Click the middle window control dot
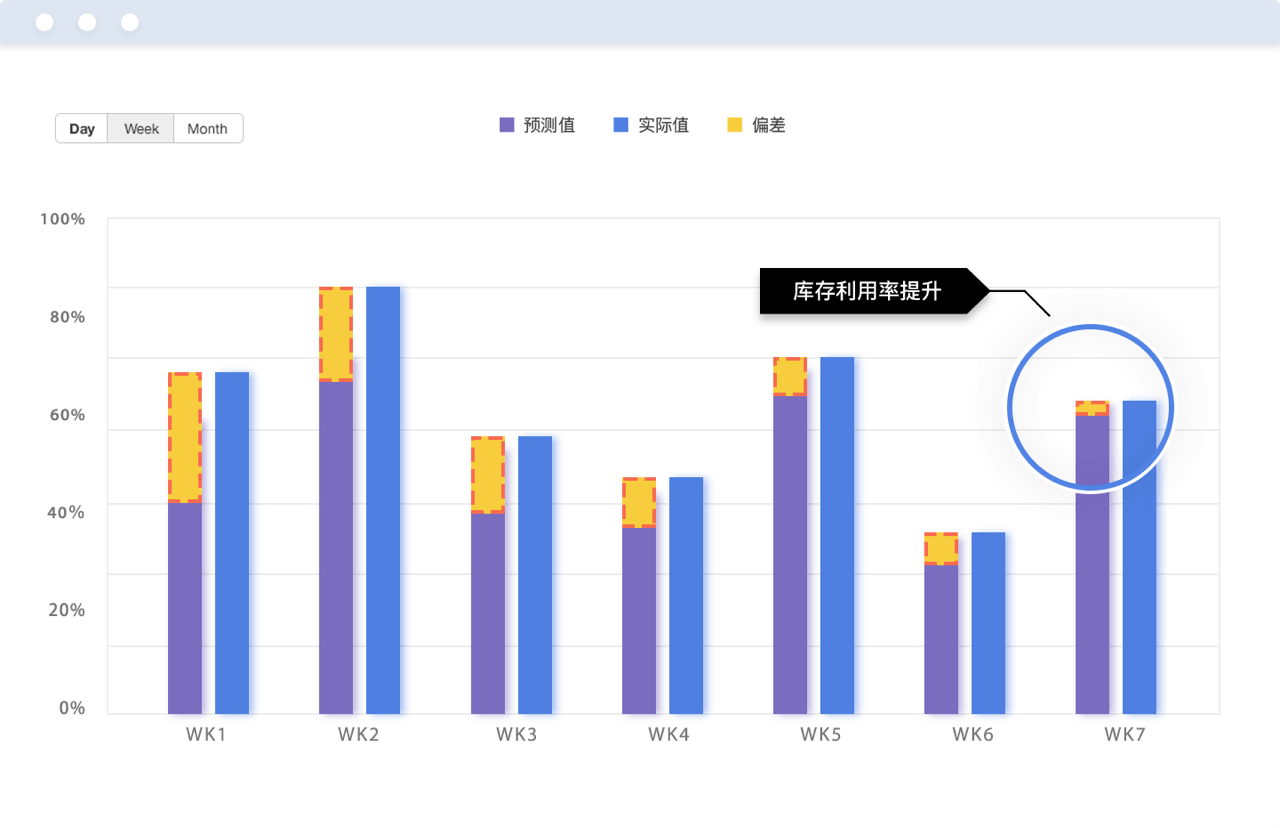 pyautogui.click(x=87, y=22)
